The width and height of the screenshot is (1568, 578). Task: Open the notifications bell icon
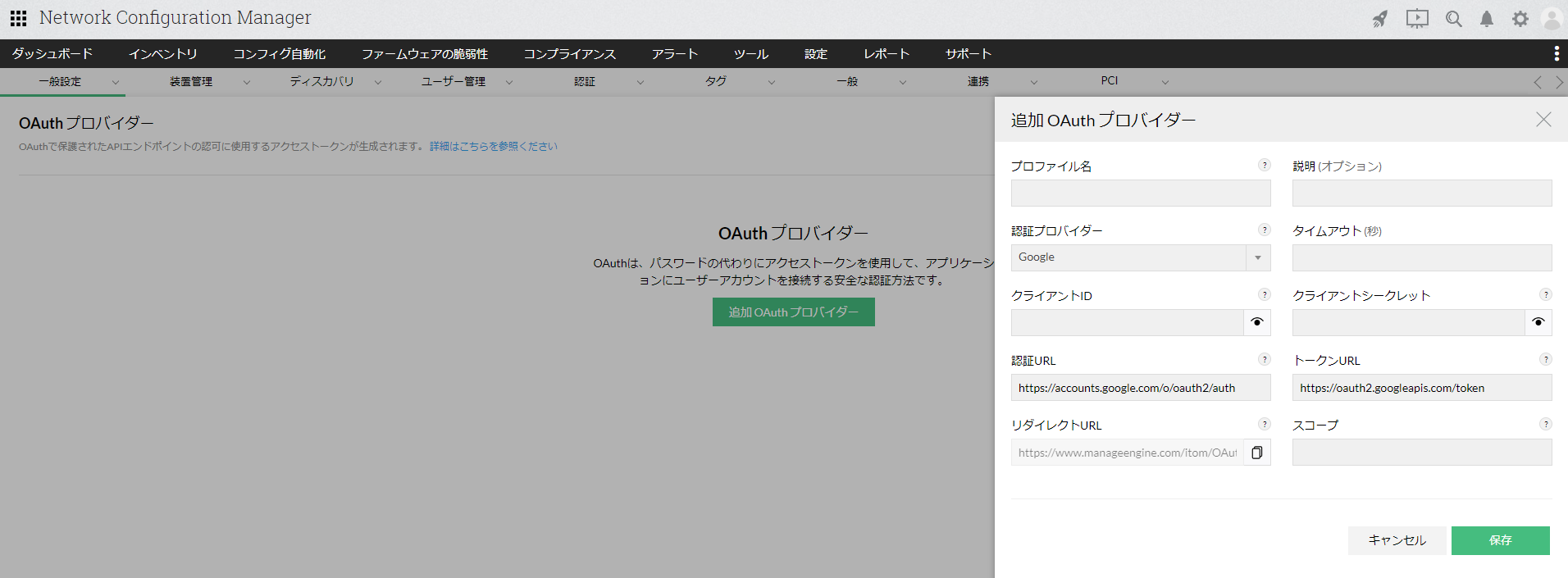coord(1487,19)
